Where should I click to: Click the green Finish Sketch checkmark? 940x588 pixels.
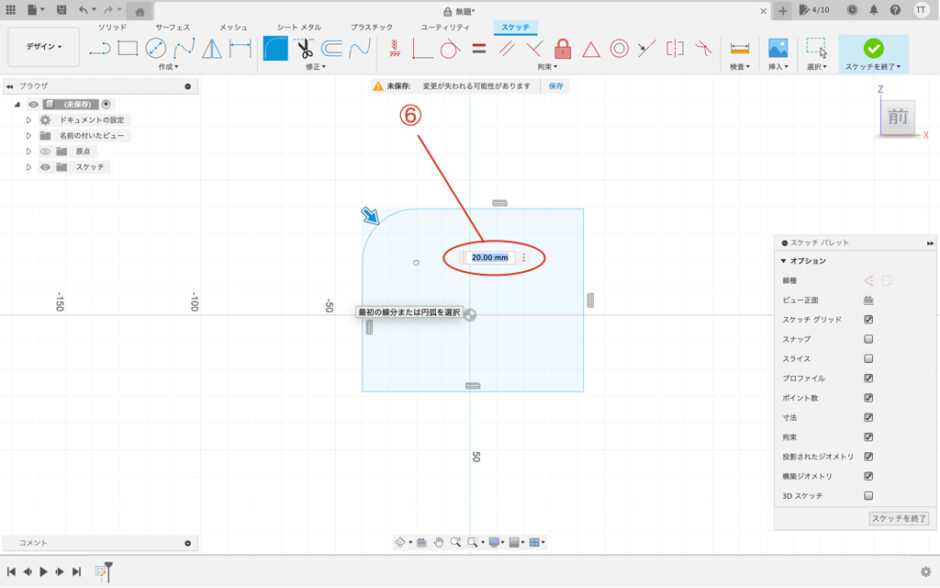coord(873,48)
